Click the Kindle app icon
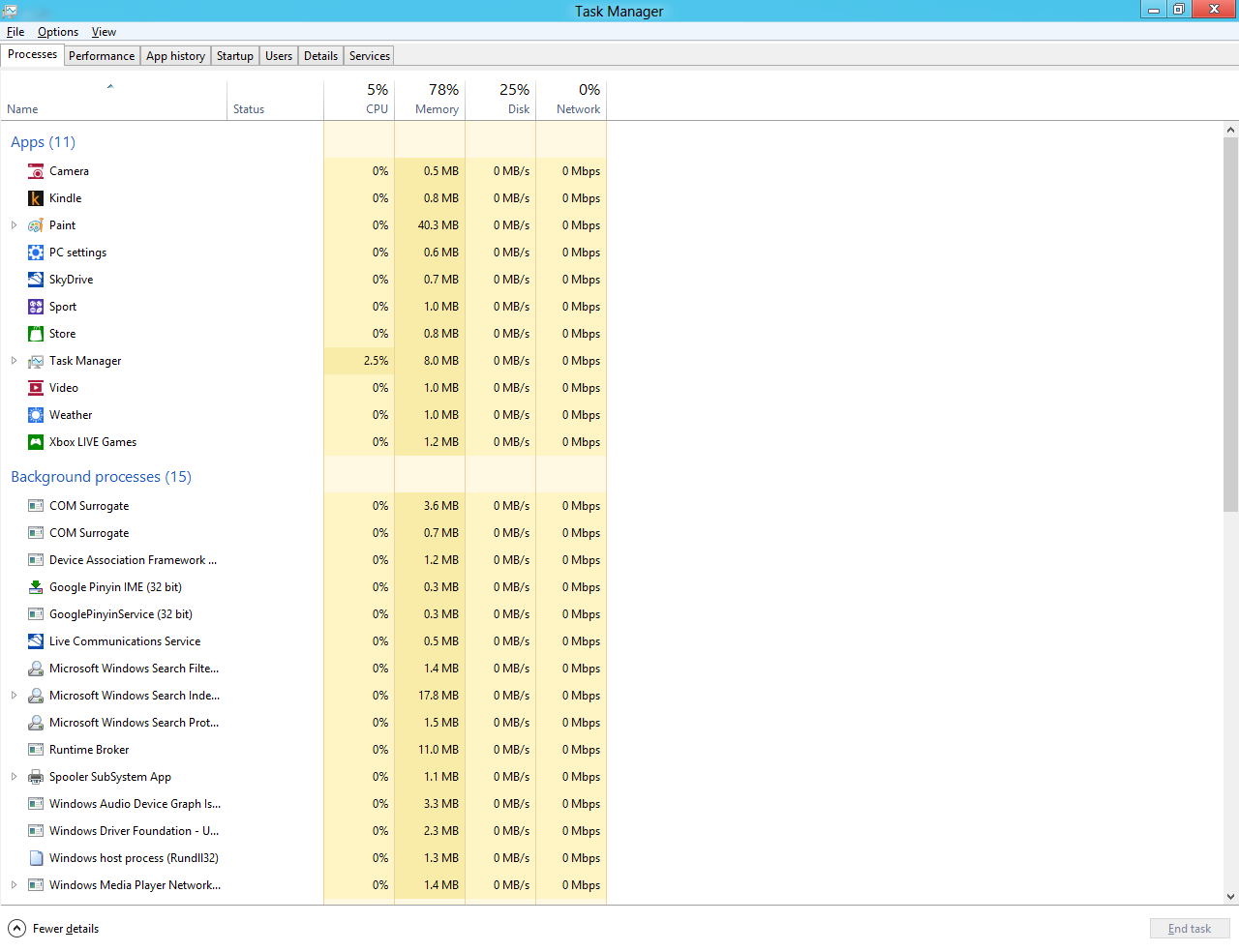 pyautogui.click(x=36, y=198)
